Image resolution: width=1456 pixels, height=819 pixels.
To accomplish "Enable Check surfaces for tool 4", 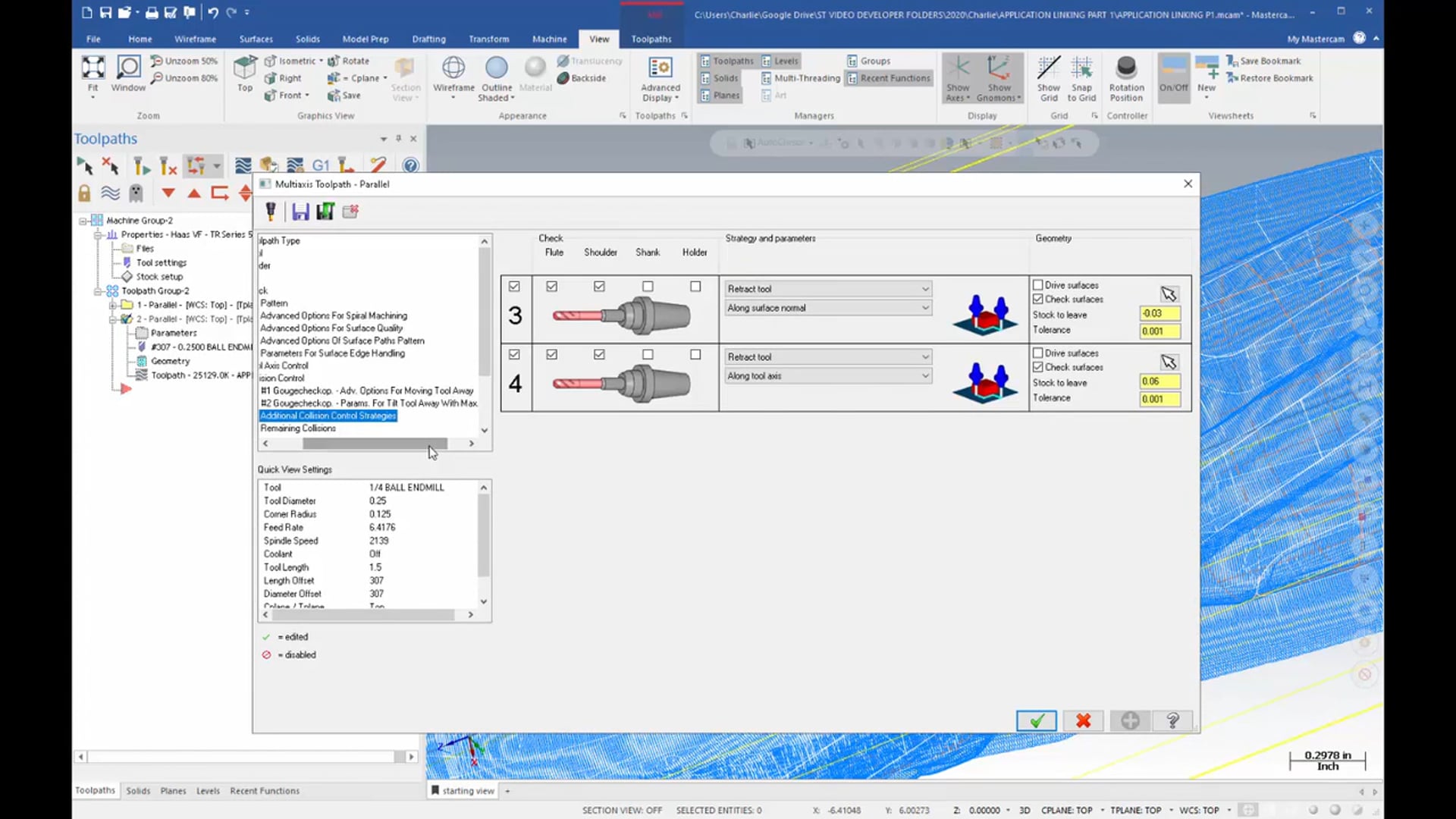I will pos(1037,367).
